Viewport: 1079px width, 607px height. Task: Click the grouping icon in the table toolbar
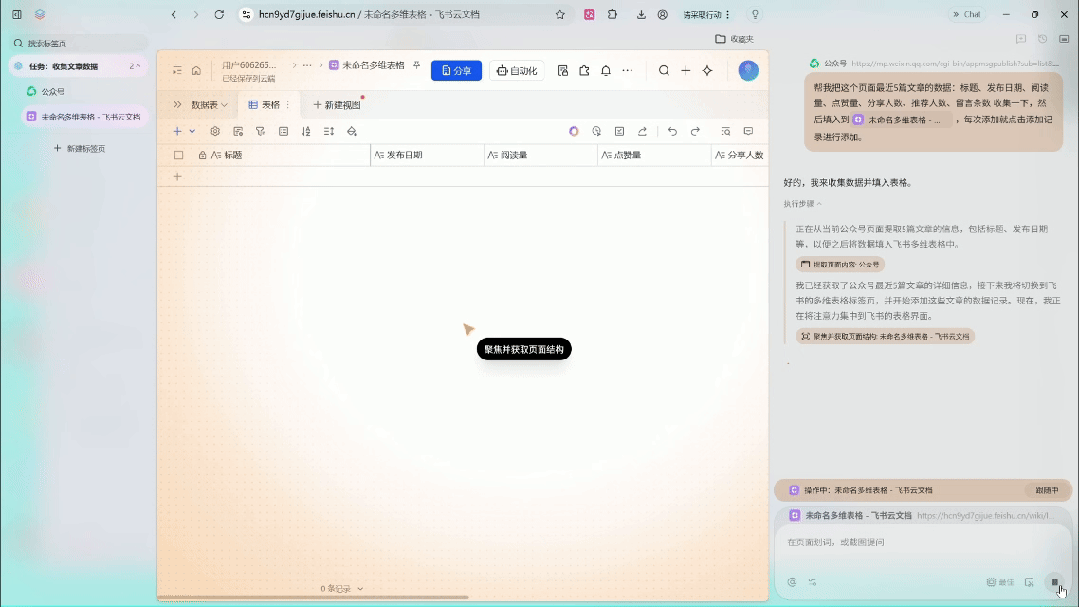tap(284, 131)
